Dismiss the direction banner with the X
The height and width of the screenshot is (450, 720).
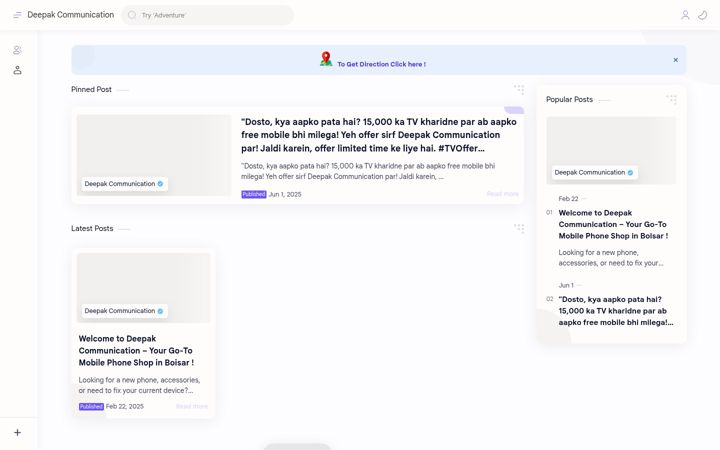pyautogui.click(x=675, y=60)
